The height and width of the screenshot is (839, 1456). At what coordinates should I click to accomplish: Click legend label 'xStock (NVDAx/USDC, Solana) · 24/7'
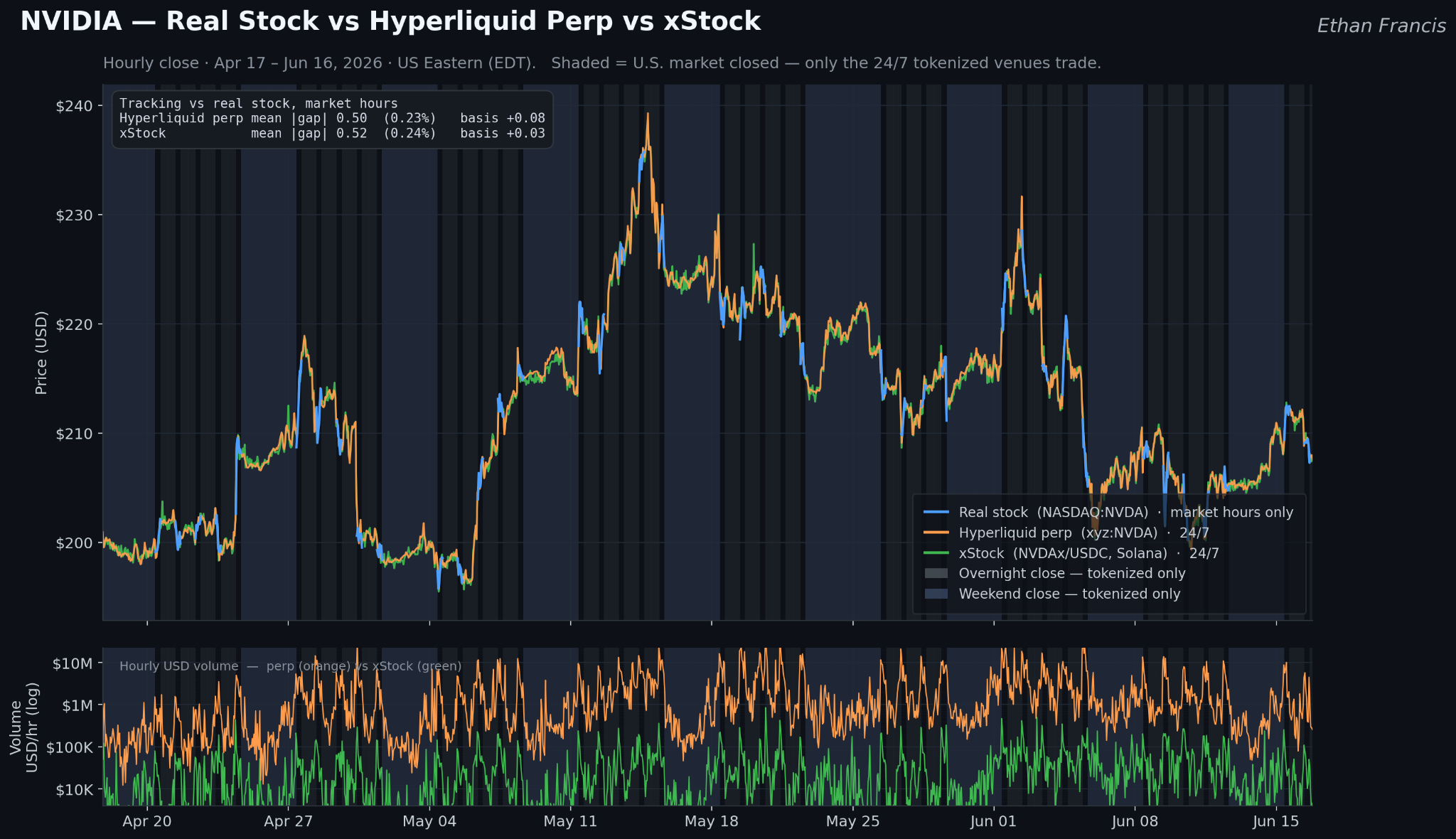1088,553
